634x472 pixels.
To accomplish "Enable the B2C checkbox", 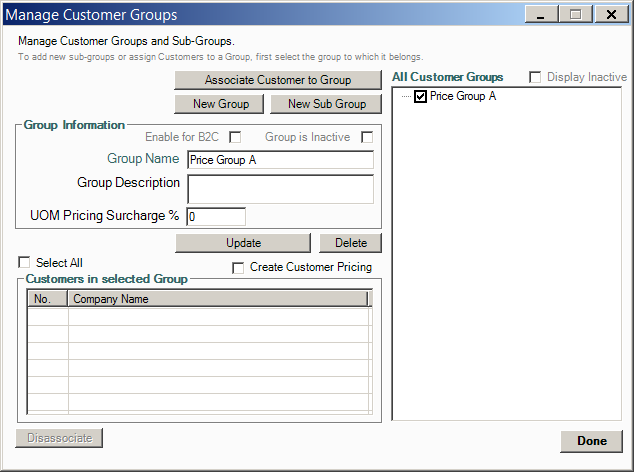I will pos(236,137).
